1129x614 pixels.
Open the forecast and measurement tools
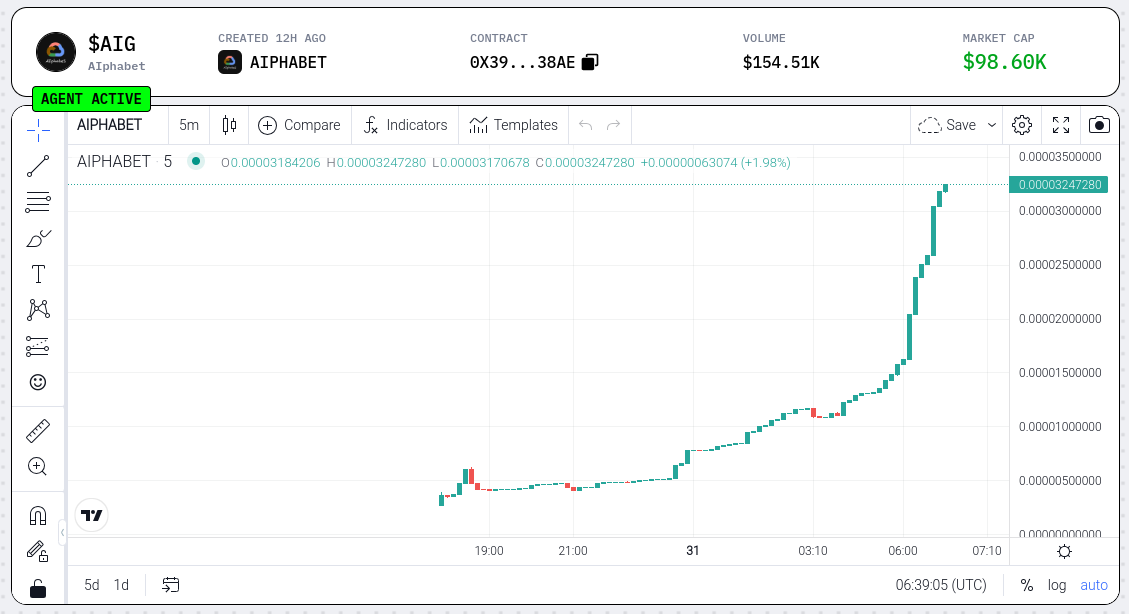[38, 346]
